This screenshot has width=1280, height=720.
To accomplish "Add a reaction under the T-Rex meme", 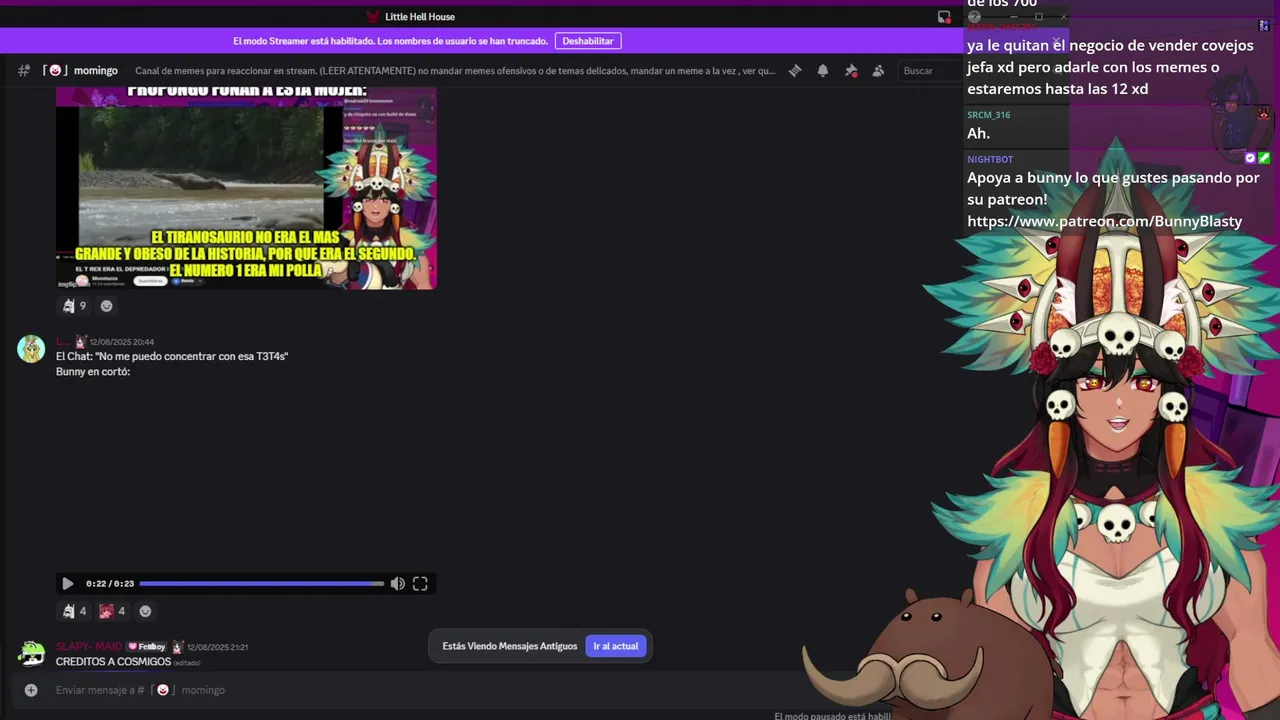I will coord(107,306).
